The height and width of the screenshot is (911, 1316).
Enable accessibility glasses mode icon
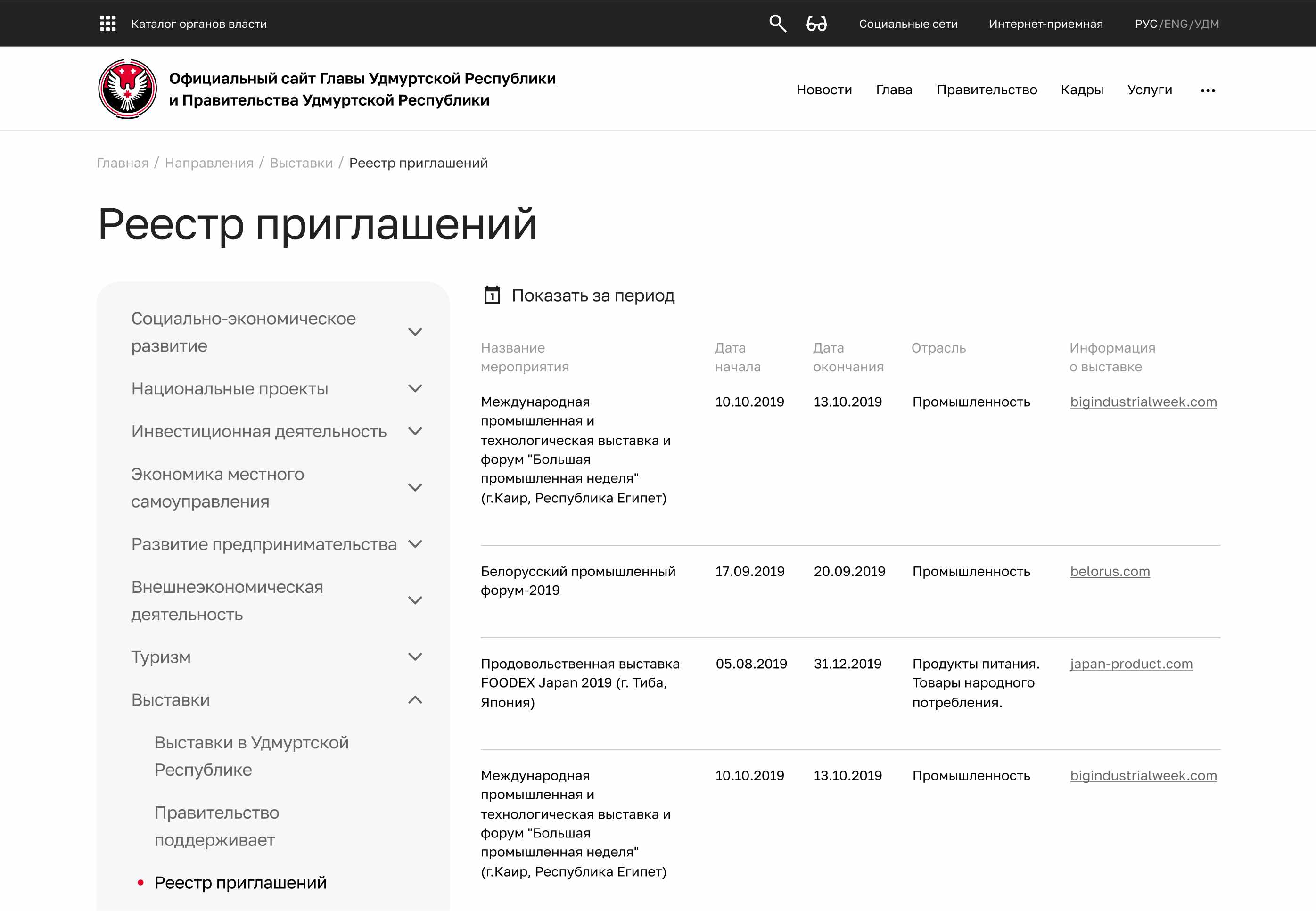[x=816, y=24]
